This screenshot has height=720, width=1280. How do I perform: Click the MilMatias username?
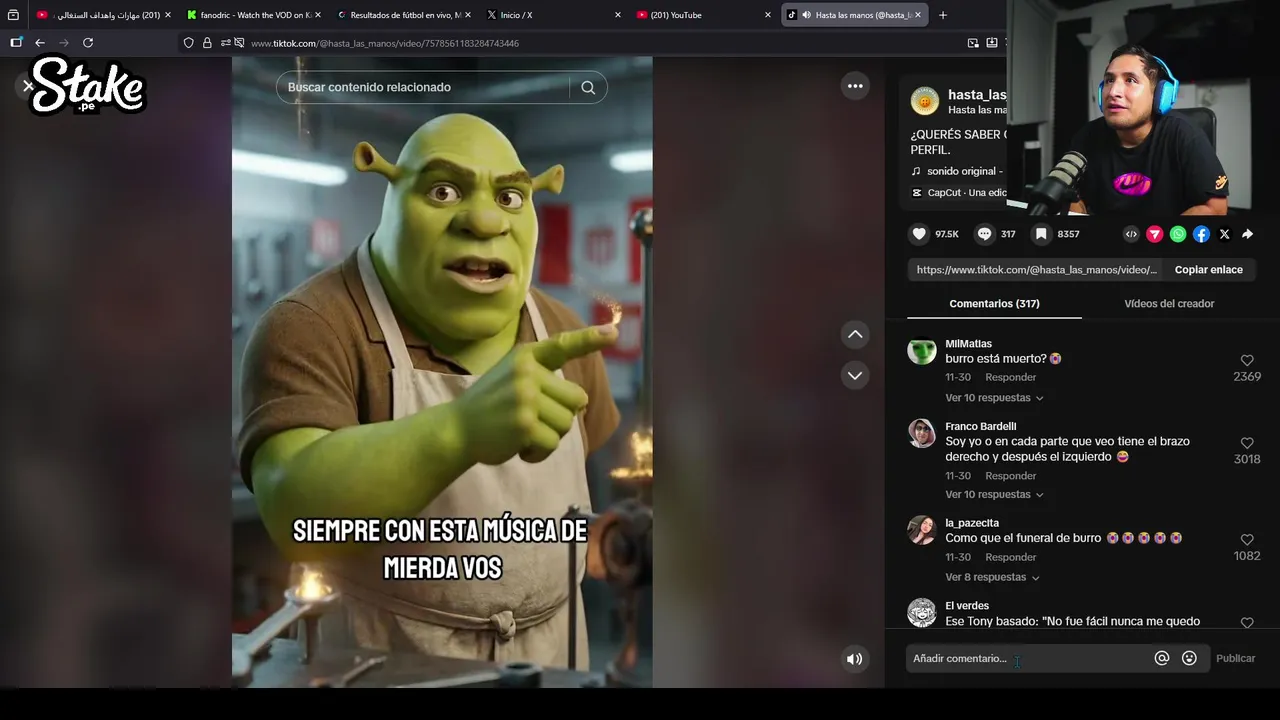pyautogui.click(x=968, y=344)
